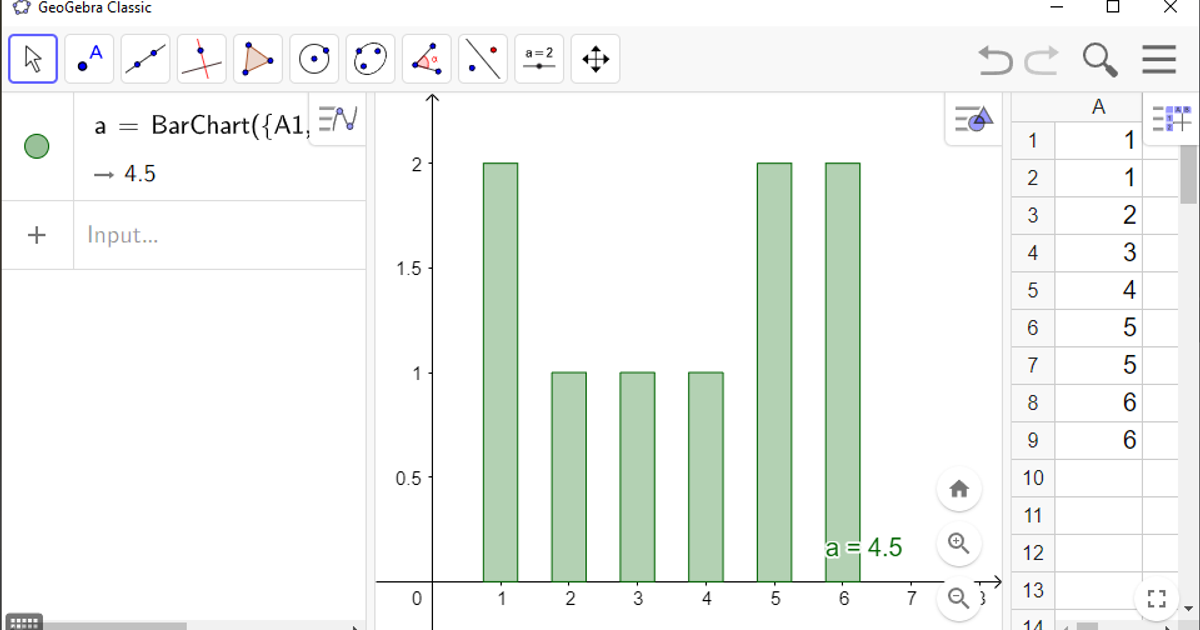Select the Slider tool
The width and height of the screenshot is (1200, 630).
coord(539,58)
